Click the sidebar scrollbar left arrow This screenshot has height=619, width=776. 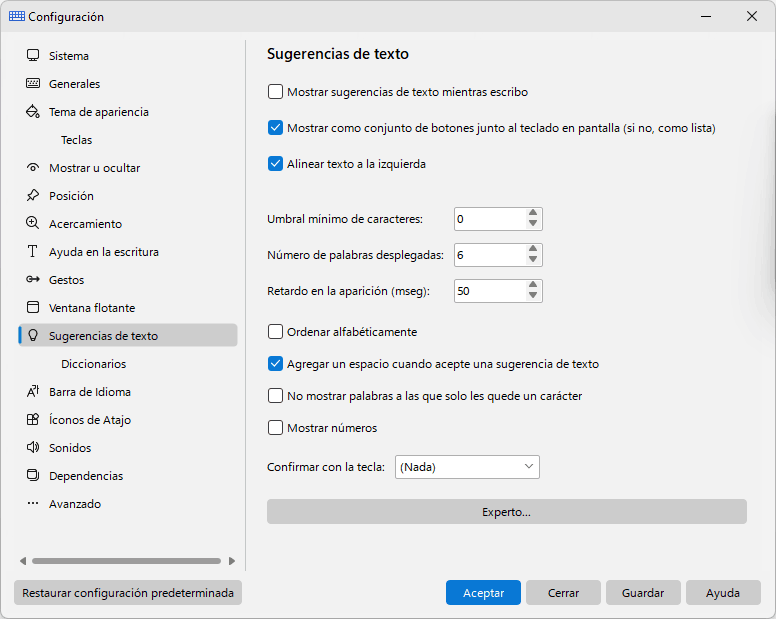23,561
